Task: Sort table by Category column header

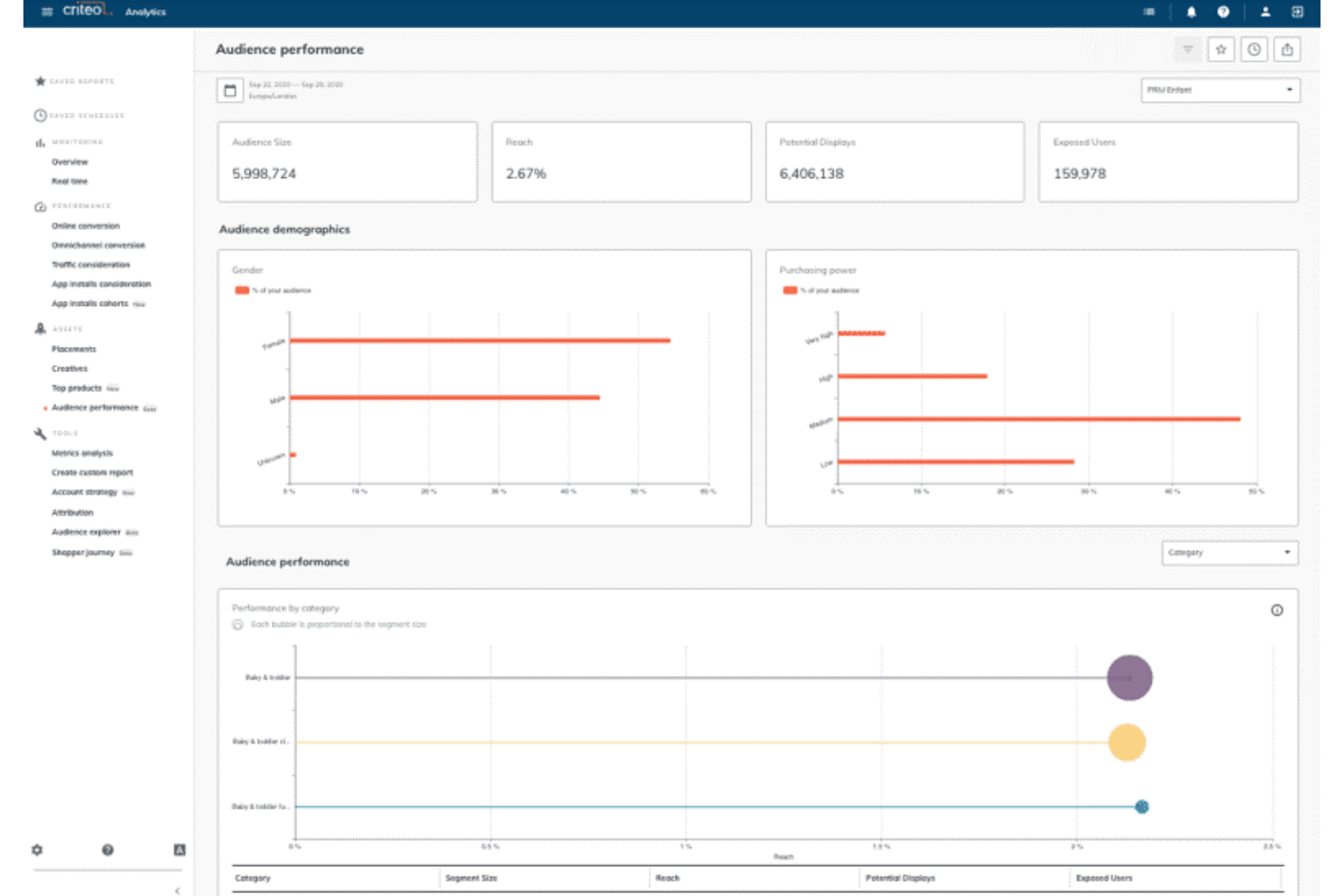Action: 252,879
